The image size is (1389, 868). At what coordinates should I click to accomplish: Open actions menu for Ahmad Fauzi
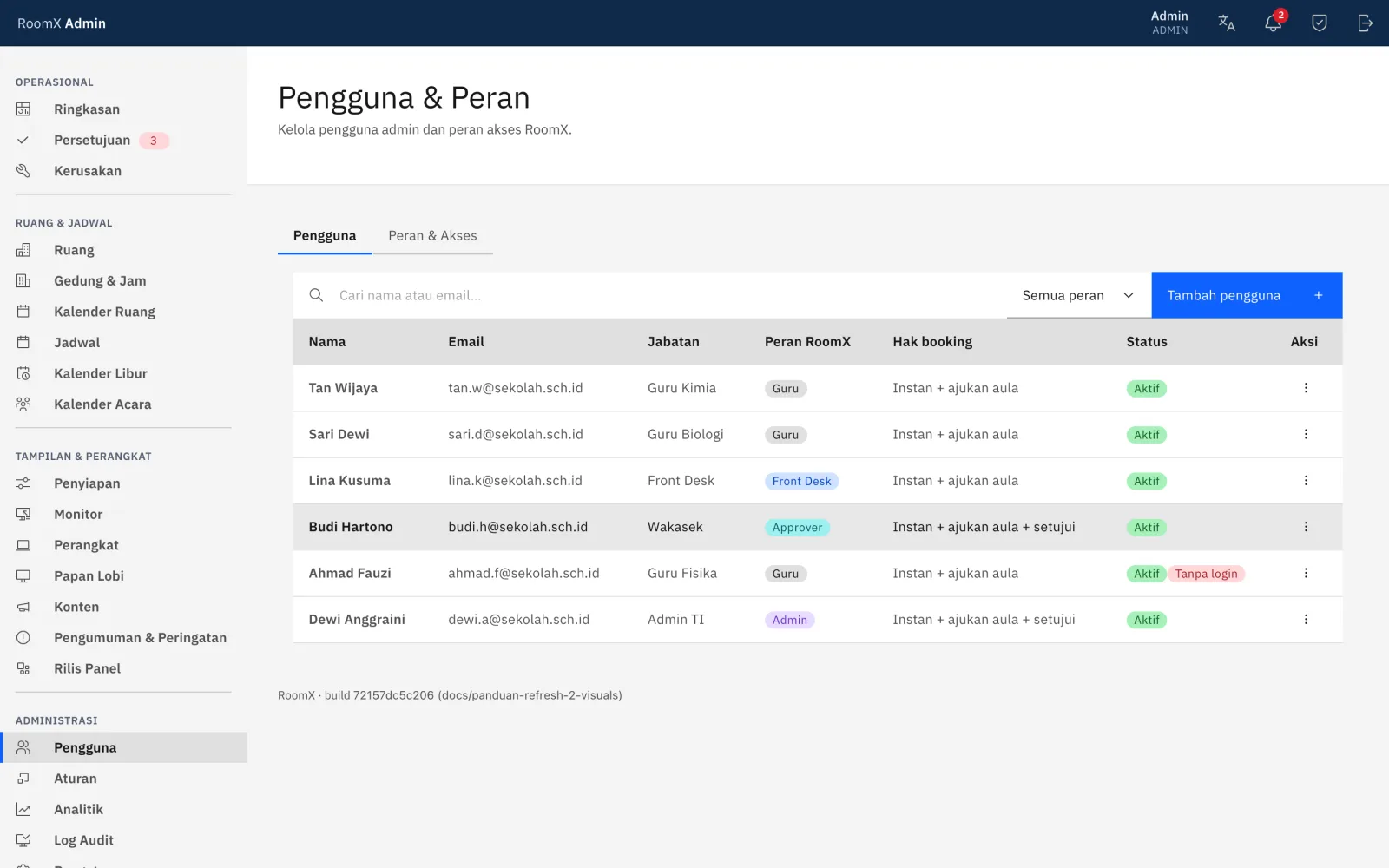(1306, 573)
